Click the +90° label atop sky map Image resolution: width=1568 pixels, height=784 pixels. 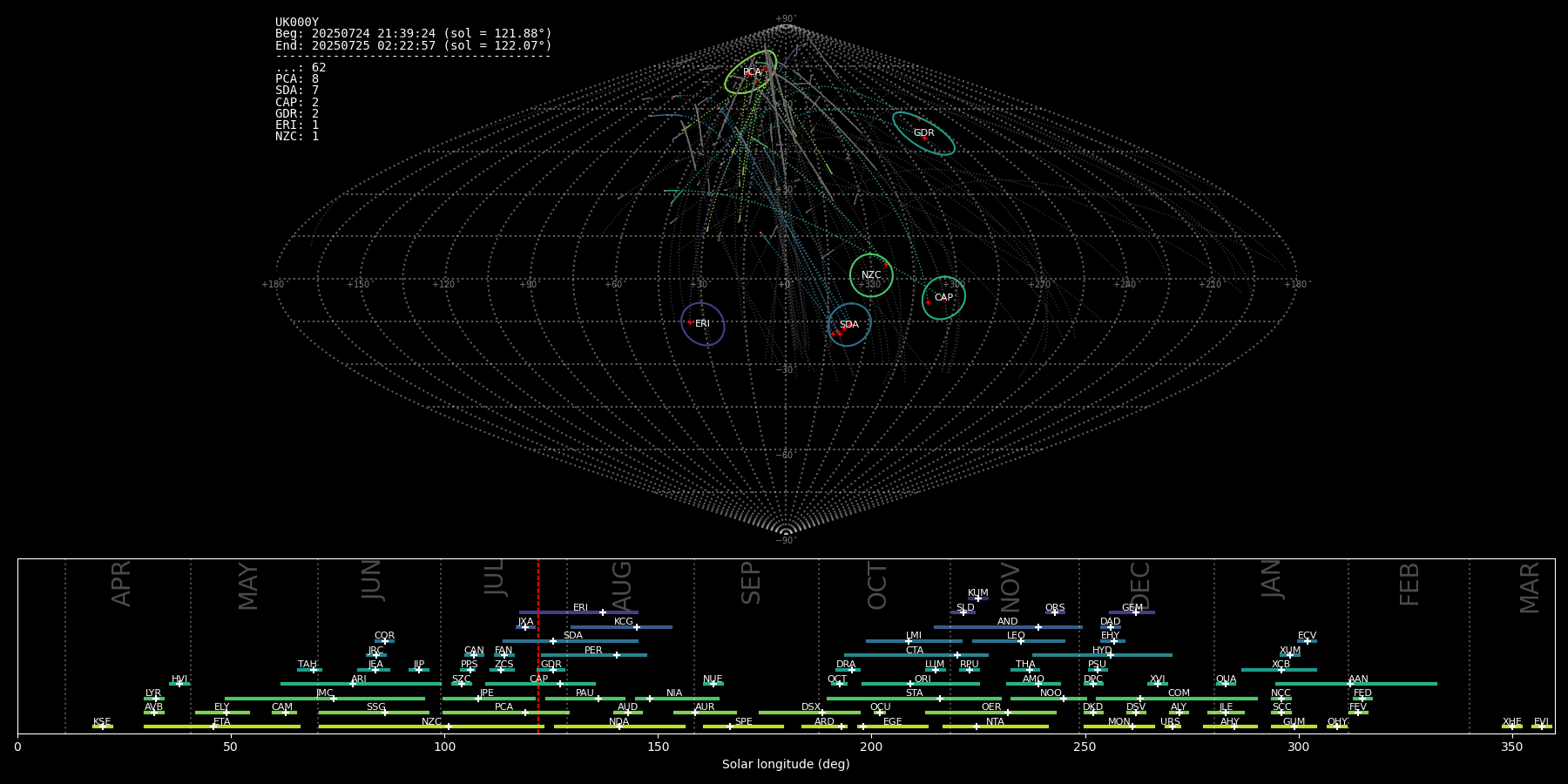click(x=786, y=19)
